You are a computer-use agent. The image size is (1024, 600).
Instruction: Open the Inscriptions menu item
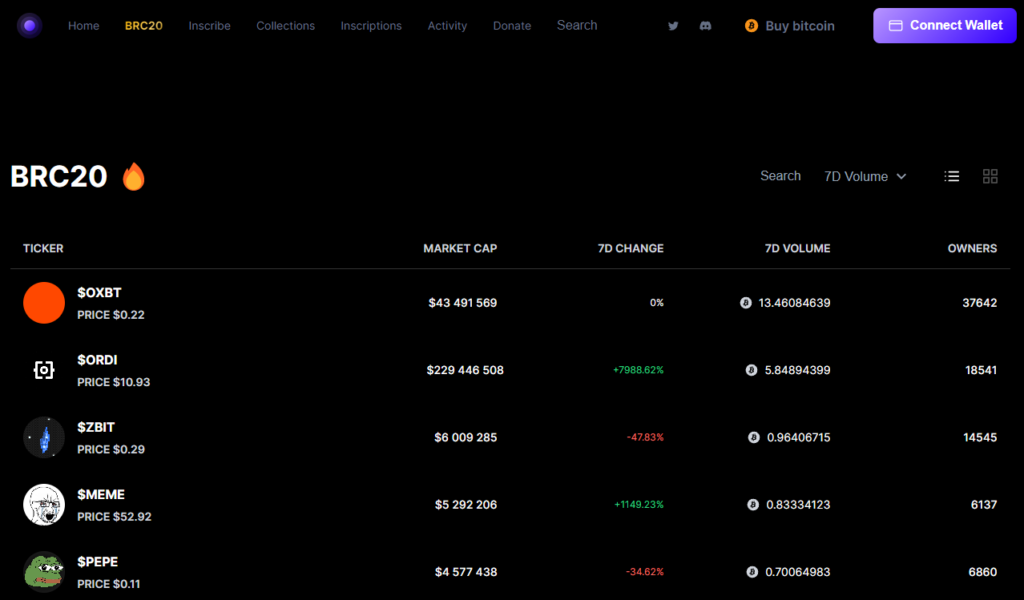pos(371,25)
